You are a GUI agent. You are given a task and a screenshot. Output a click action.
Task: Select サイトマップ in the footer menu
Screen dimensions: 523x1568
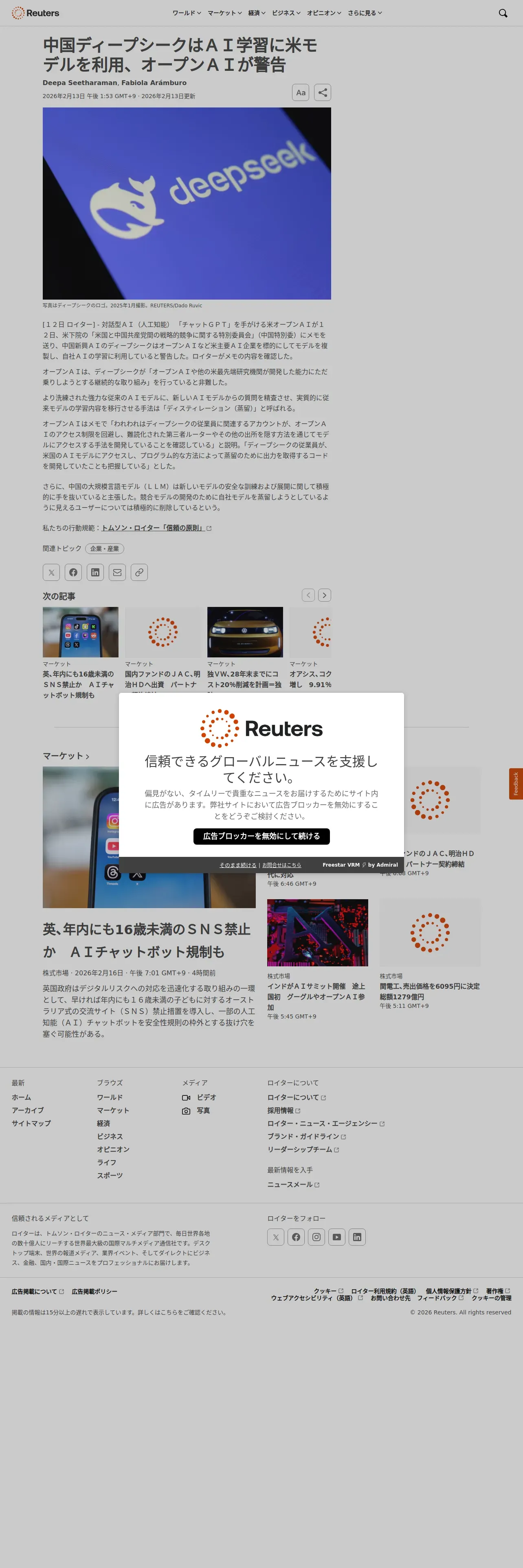[x=31, y=1123]
